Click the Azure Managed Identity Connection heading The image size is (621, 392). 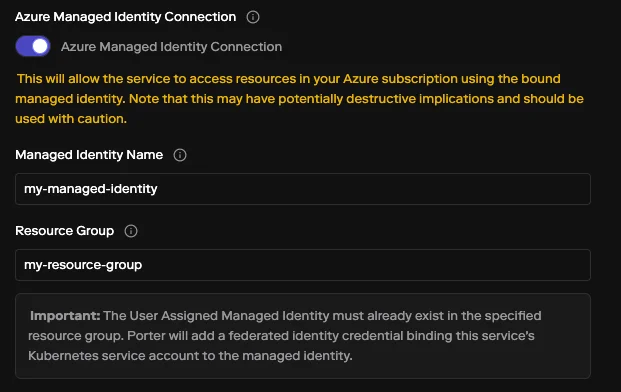[126, 17]
